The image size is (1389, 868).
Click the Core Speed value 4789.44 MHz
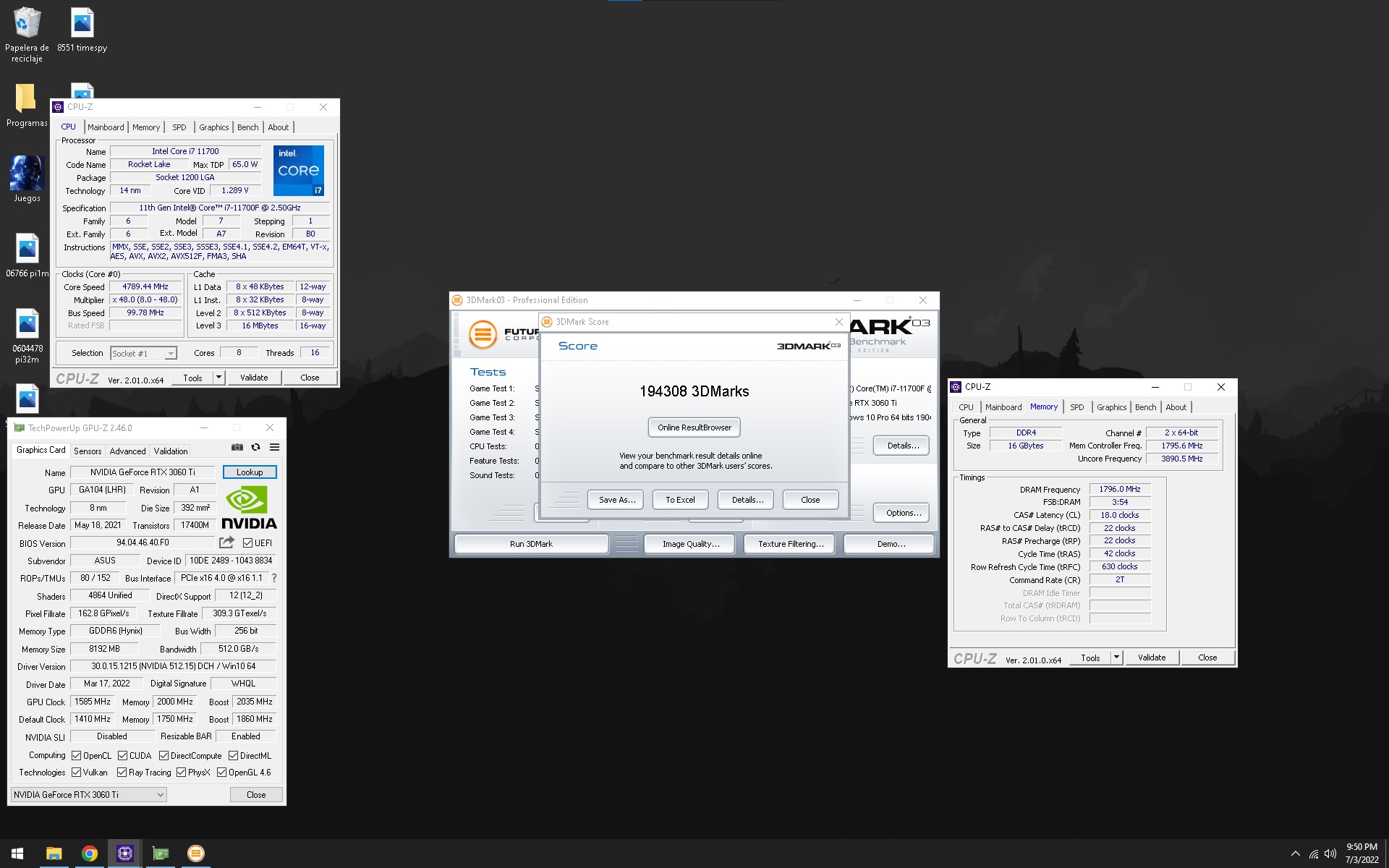[x=145, y=286]
